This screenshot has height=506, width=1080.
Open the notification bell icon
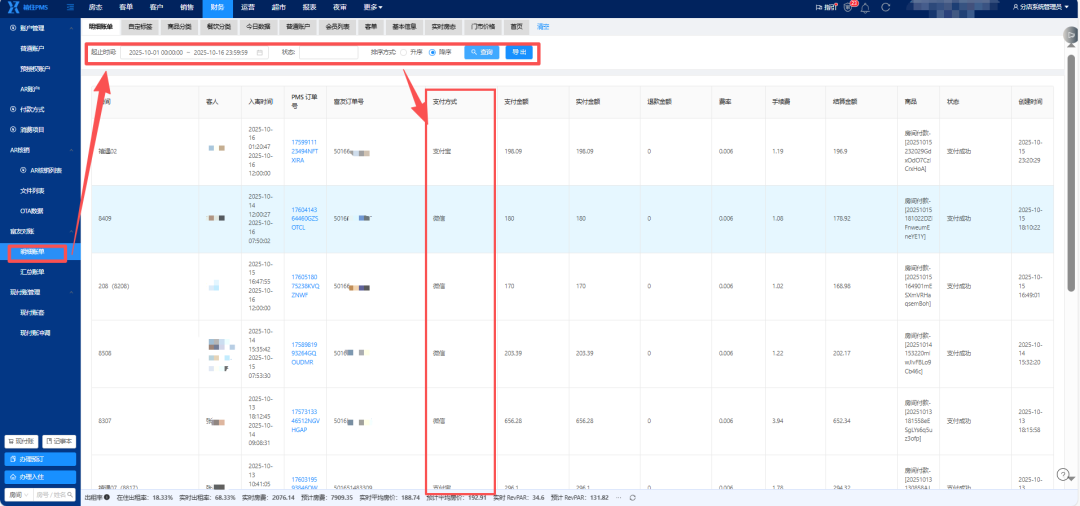pos(866,8)
